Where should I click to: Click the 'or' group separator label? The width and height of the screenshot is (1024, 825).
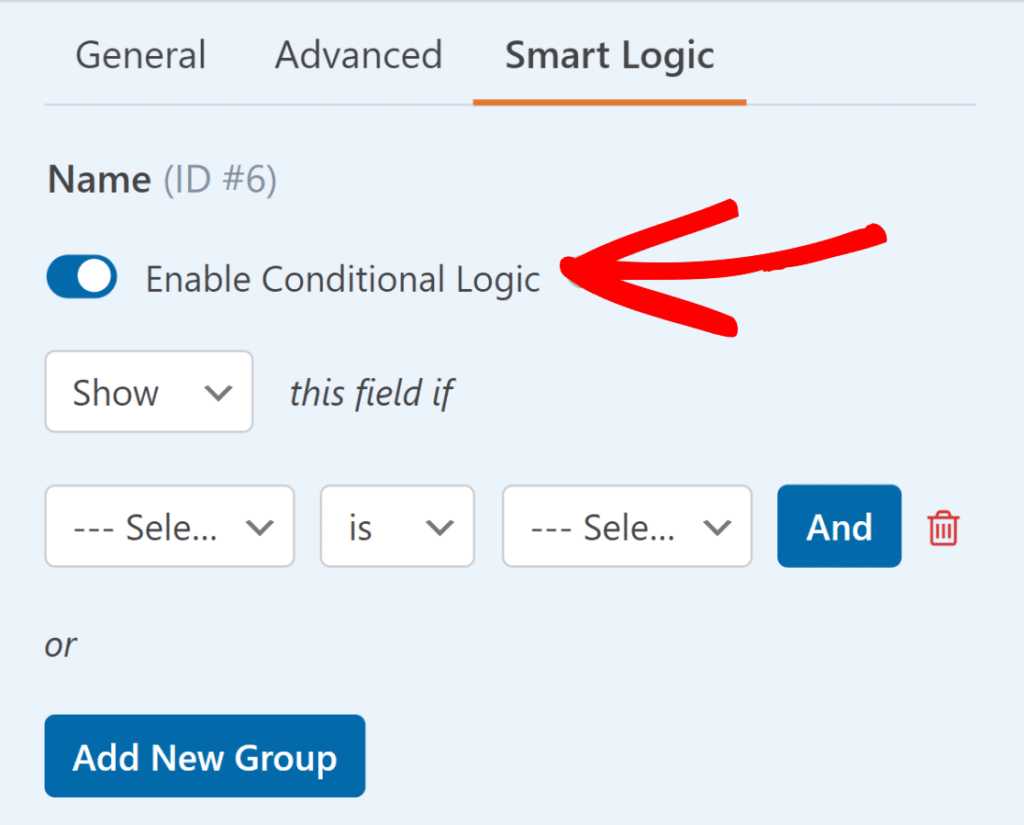point(60,645)
